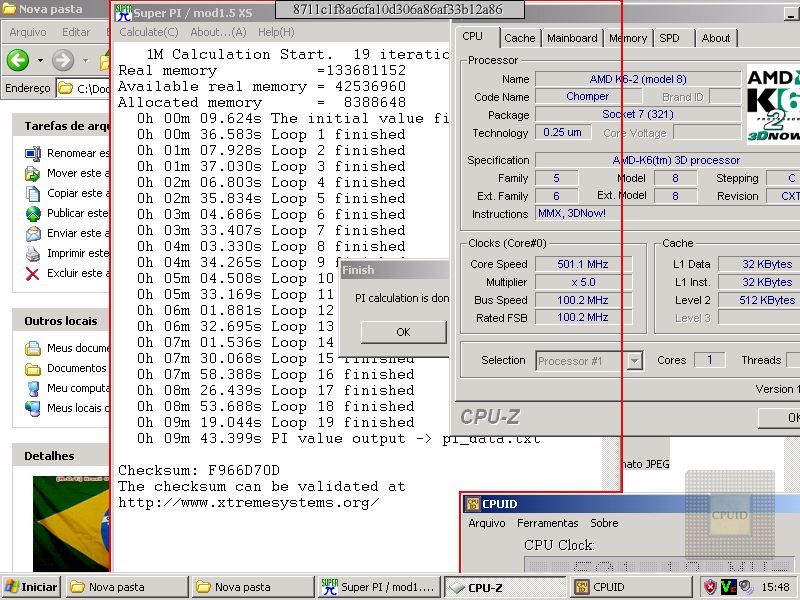The width and height of the screenshot is (800, 600).
Task: Open Arquivo menu in Nova pasta window
Action: [28, 32]
